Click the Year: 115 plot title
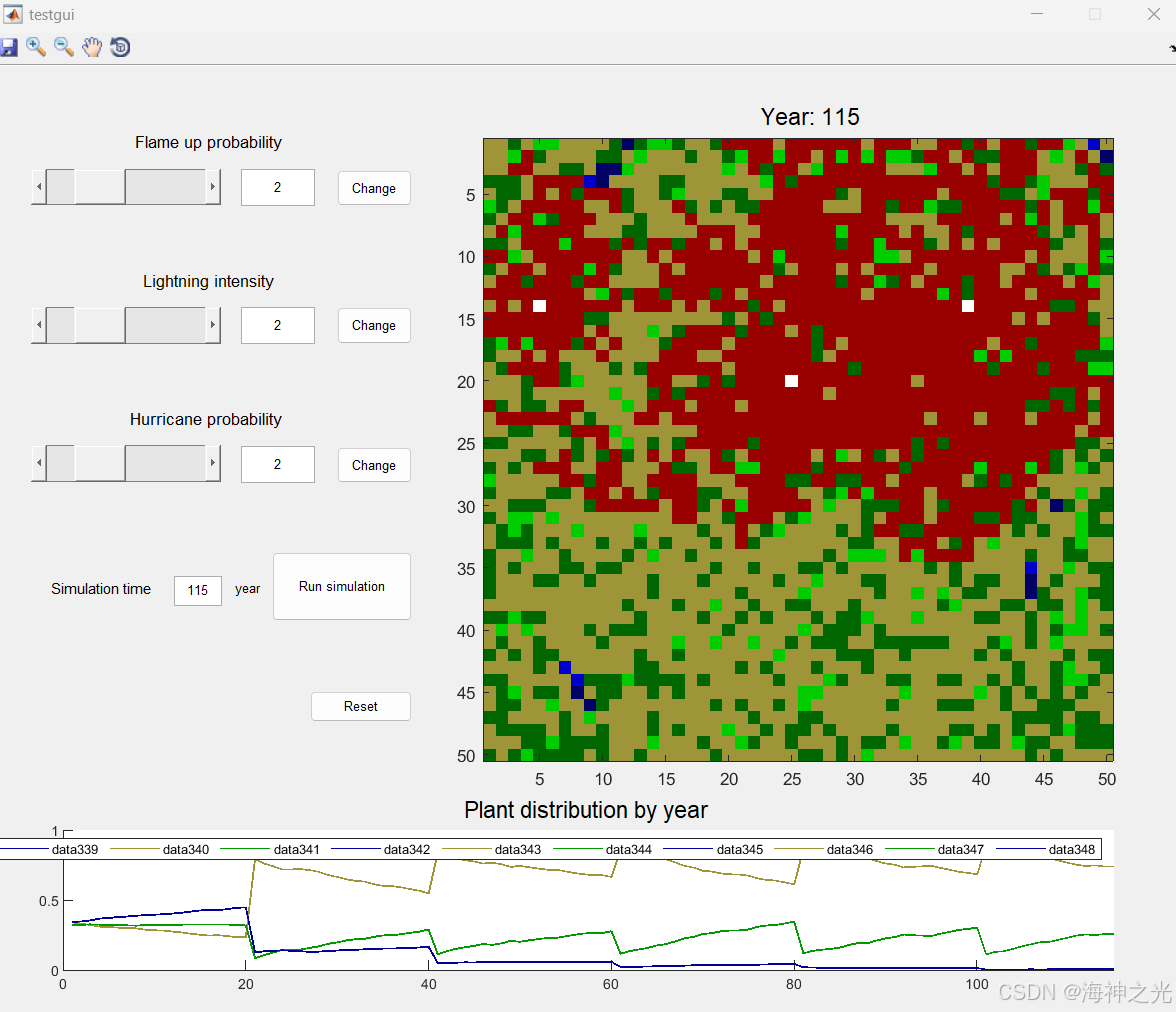The height and width of the screenshot is (1012, 1176). click(x=810, y=117)
